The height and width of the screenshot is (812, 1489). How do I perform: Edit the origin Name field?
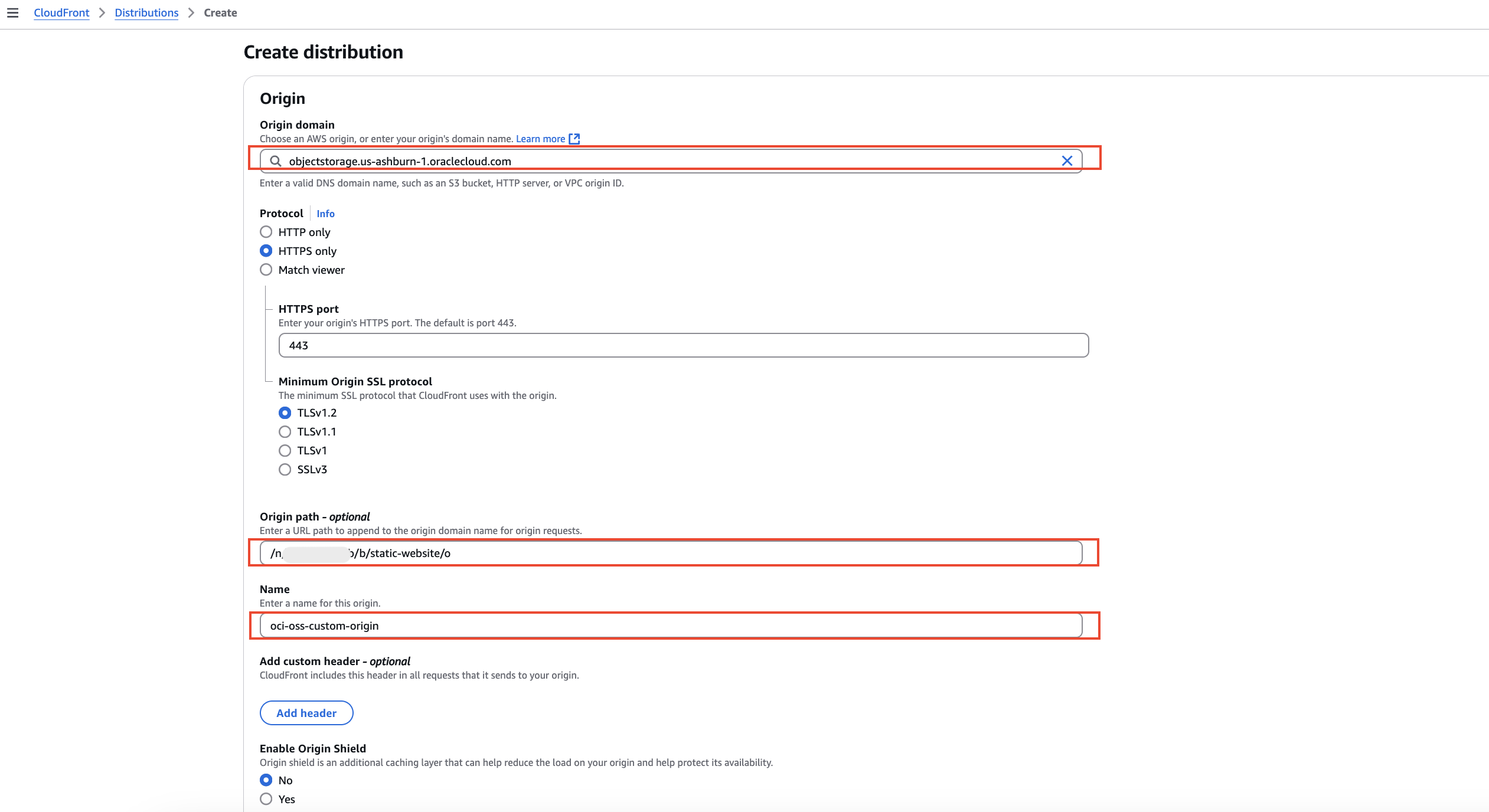(671, 626)
